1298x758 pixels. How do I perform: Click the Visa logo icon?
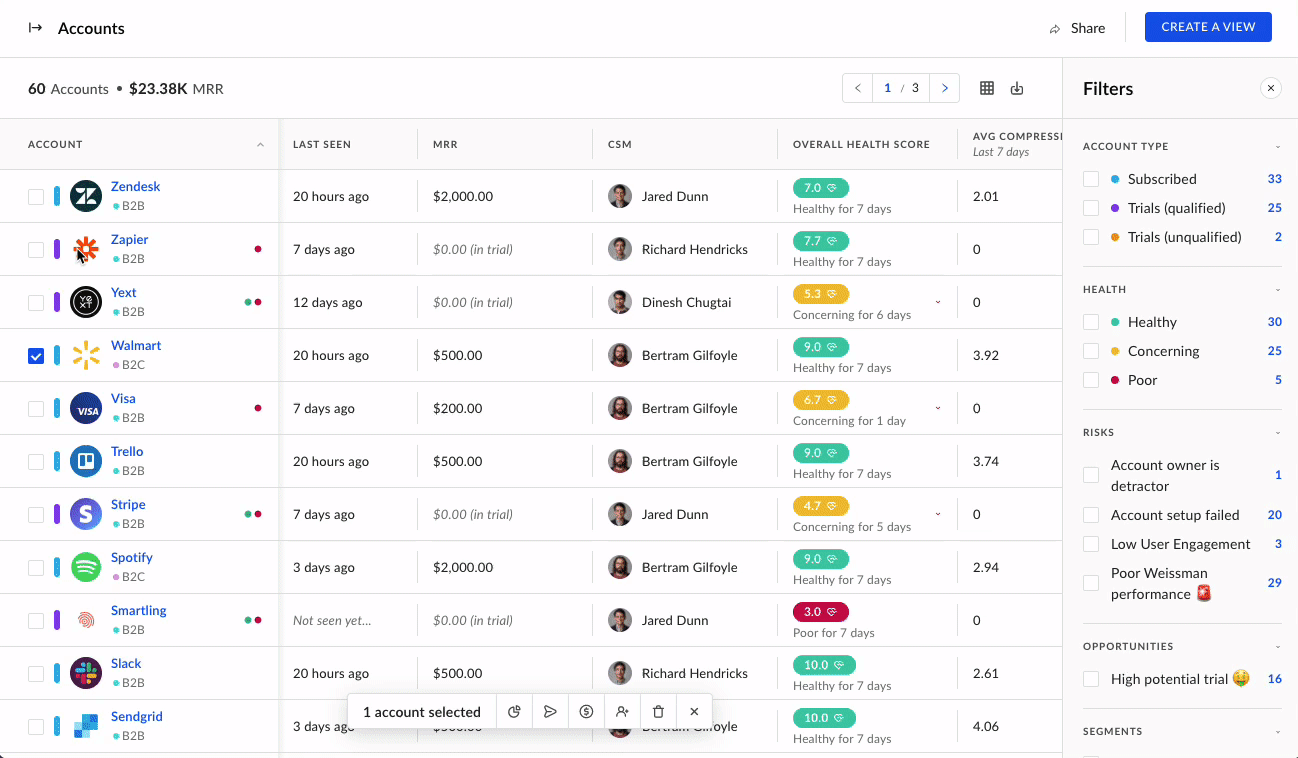coord(86,409)
